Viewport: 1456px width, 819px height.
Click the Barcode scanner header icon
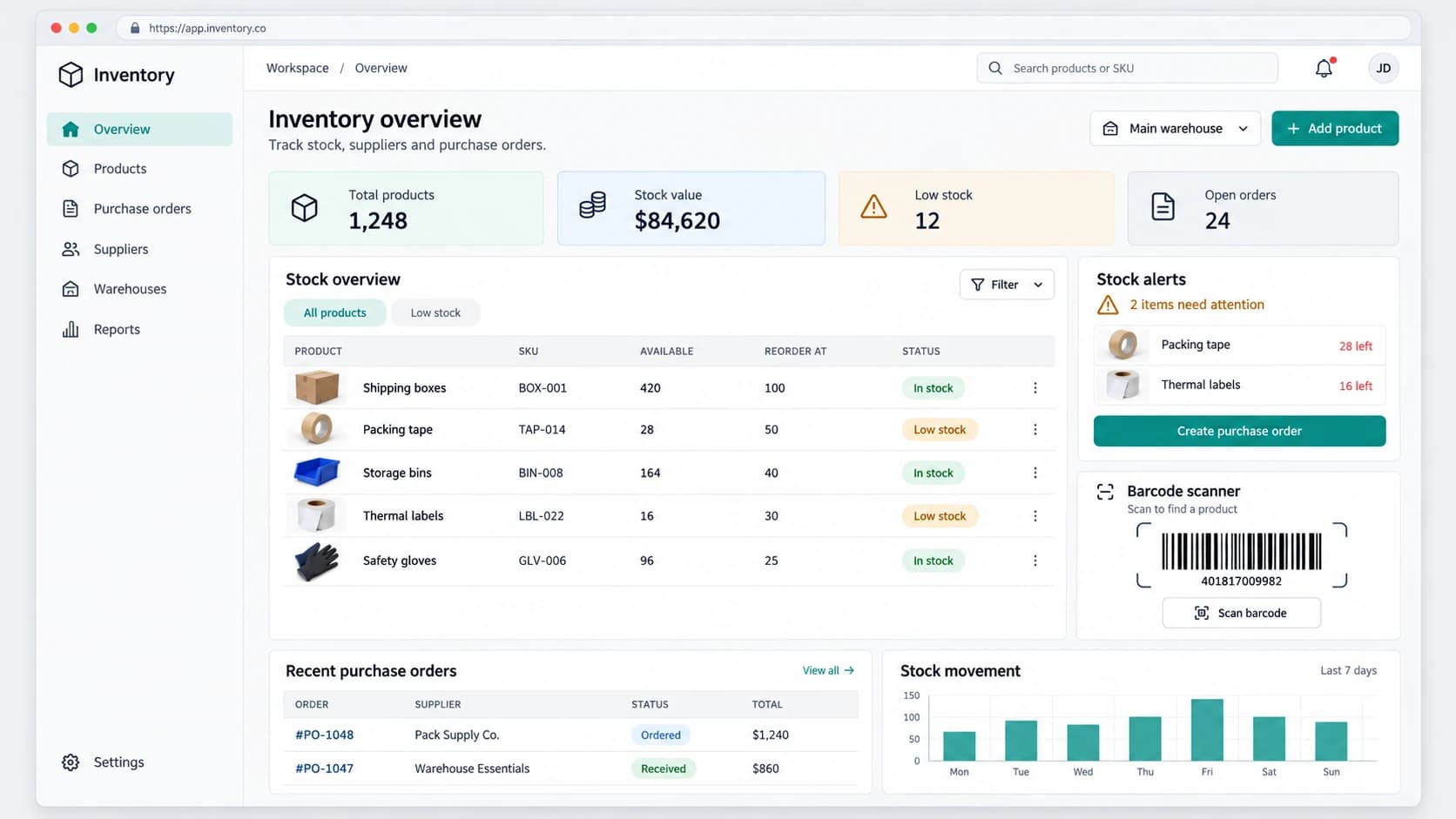(1105, 492)
